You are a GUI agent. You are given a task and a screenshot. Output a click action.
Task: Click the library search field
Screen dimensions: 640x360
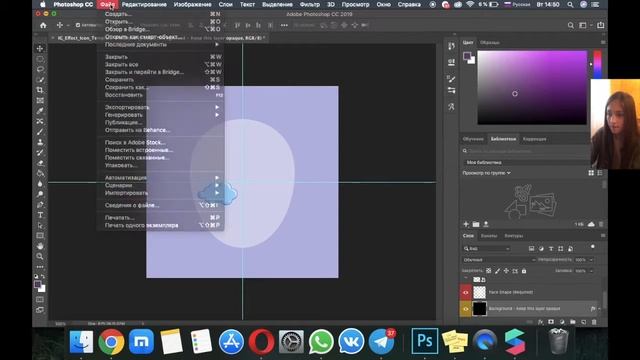click(527, 151)
